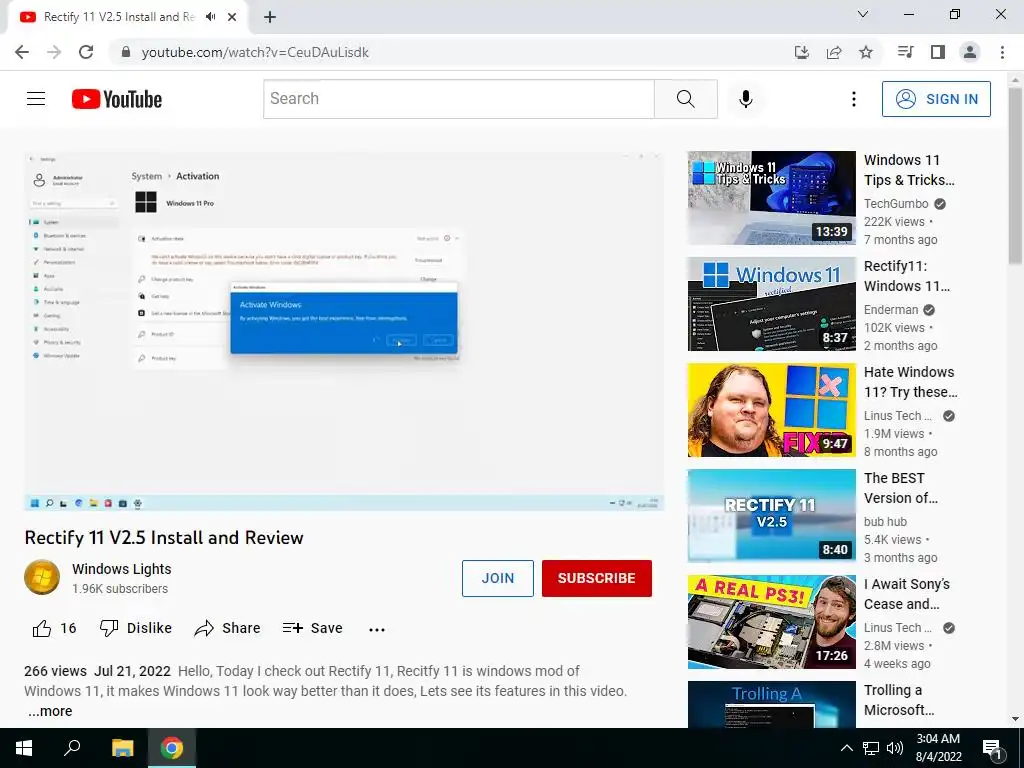Open Windows 11 Tips & Tricks thumbnail
This screenshot has height=768, width=1024.
point(771,198)
